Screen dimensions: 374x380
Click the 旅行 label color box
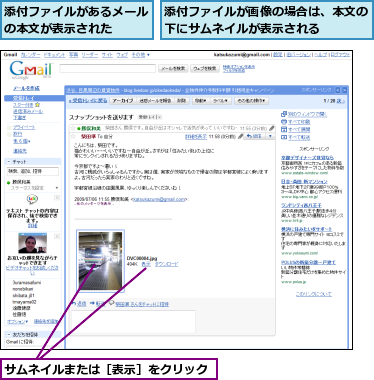click(x=9, y=134)
